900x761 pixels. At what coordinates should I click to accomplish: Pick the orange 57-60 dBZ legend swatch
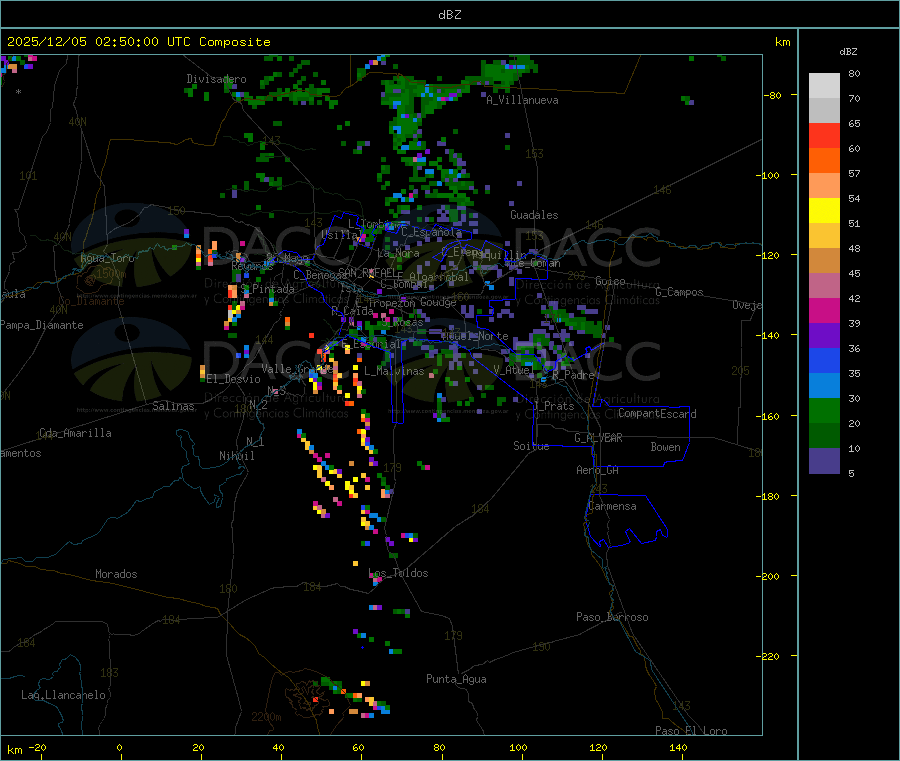[x=824, y=161]
